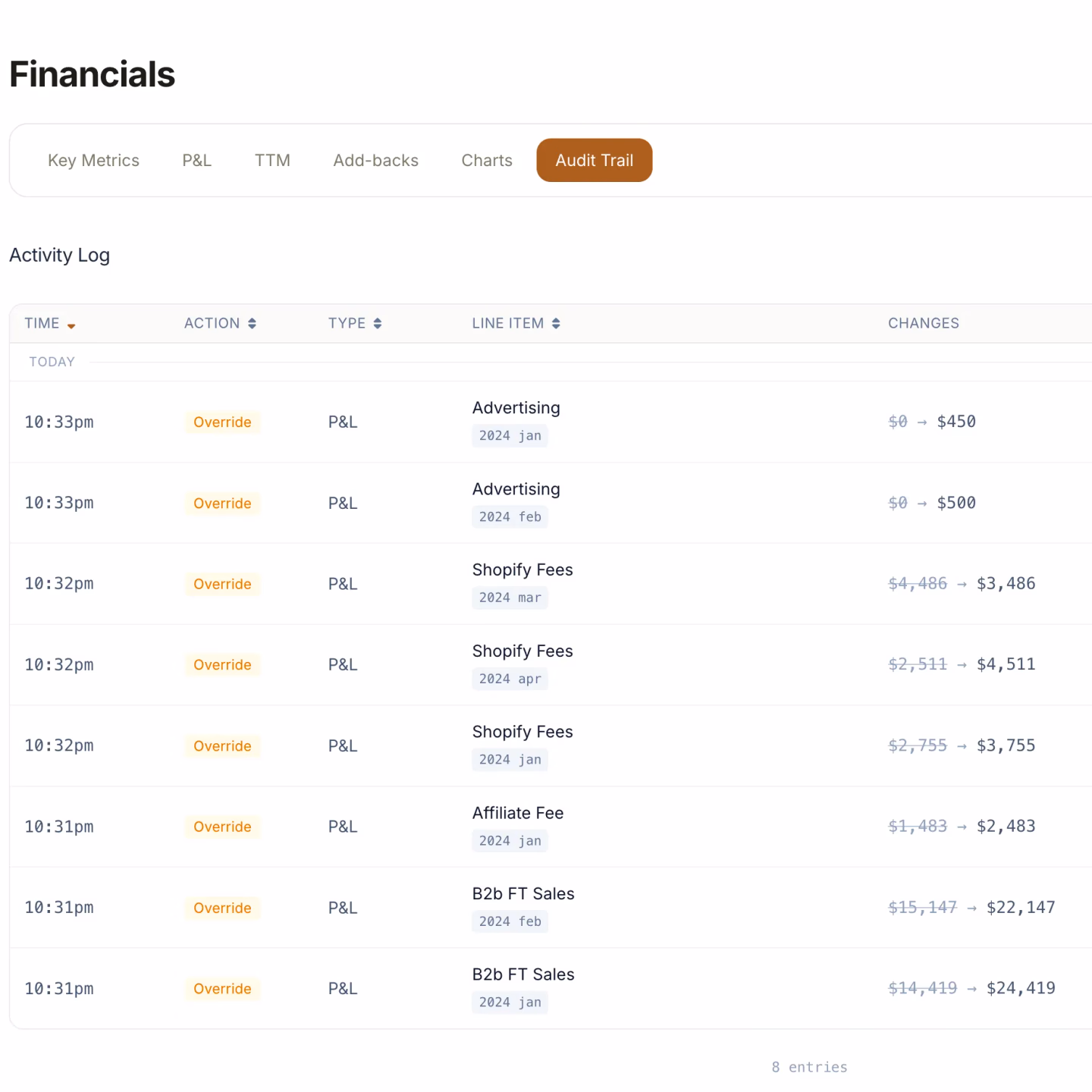Sort the table by LINE ITEM column
This screenshot has width=1092, height=1092.
point(516,323)
